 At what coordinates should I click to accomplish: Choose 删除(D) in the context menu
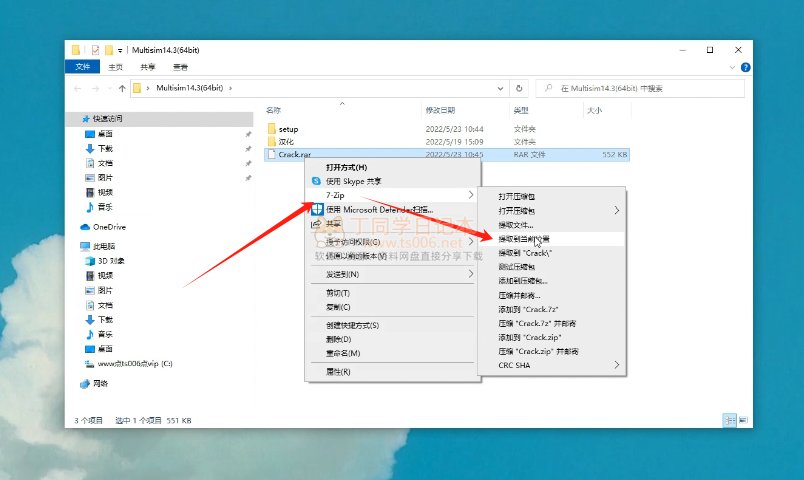click(392, 339)
